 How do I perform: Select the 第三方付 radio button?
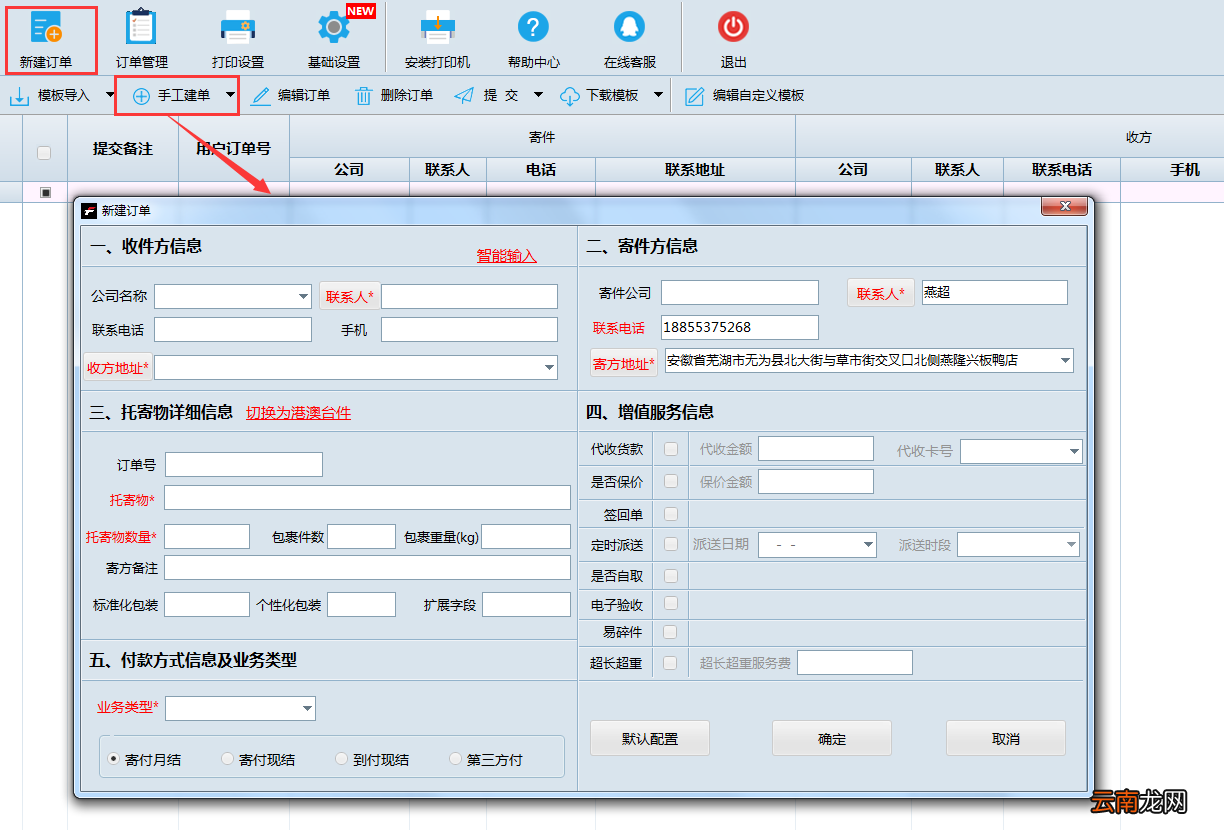point(456,759)
